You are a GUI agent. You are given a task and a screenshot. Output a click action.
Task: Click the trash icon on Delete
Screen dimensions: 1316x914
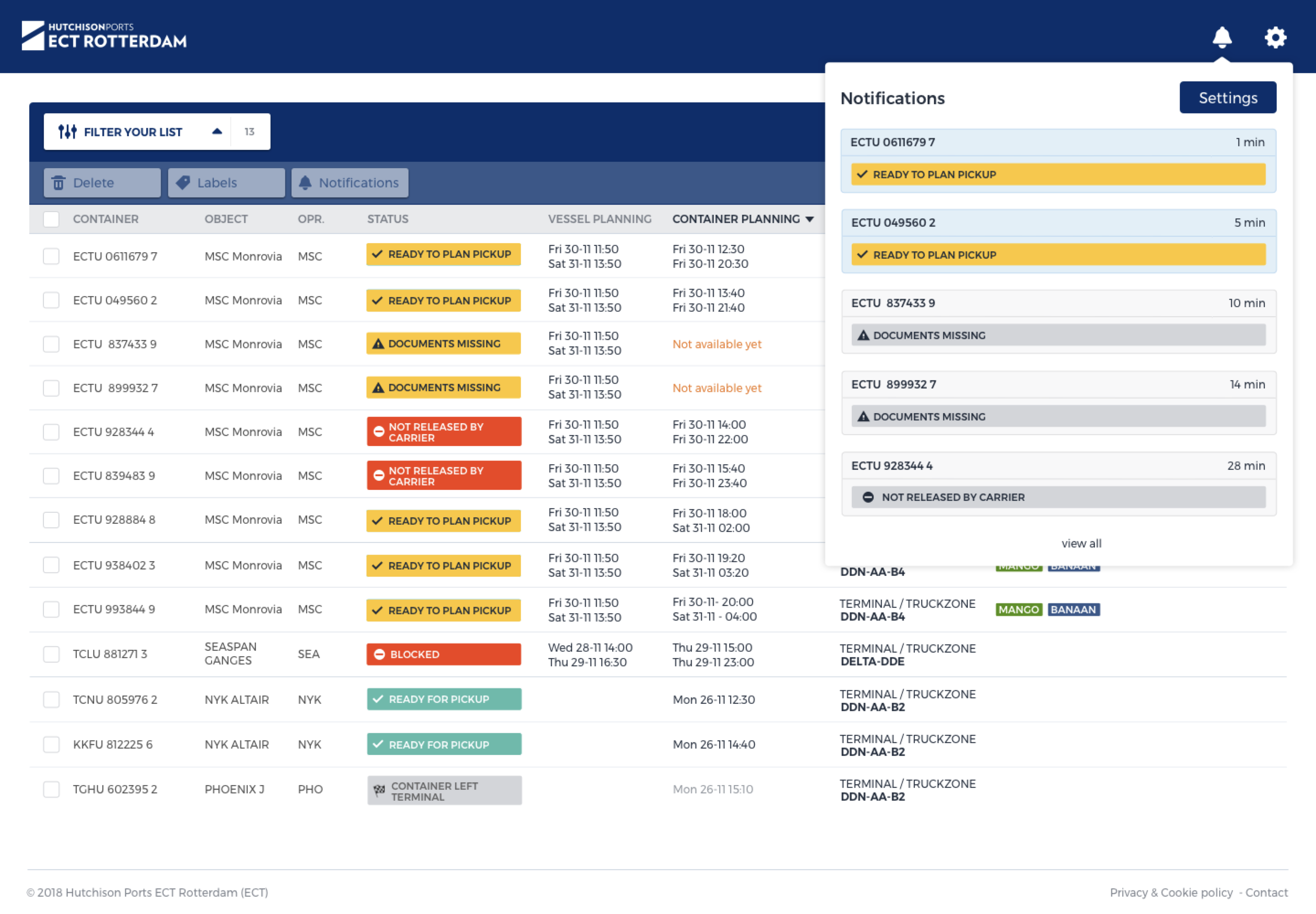point(58,183)
